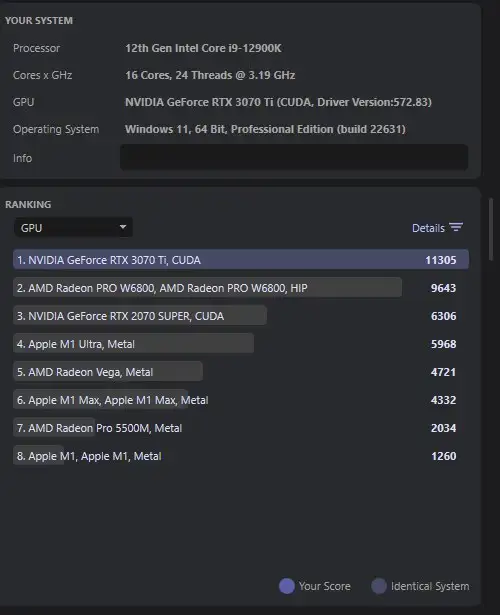500x615 pixels.
Task: Click the dropdown arrow of GPU selector
Action: pos(123,227)
